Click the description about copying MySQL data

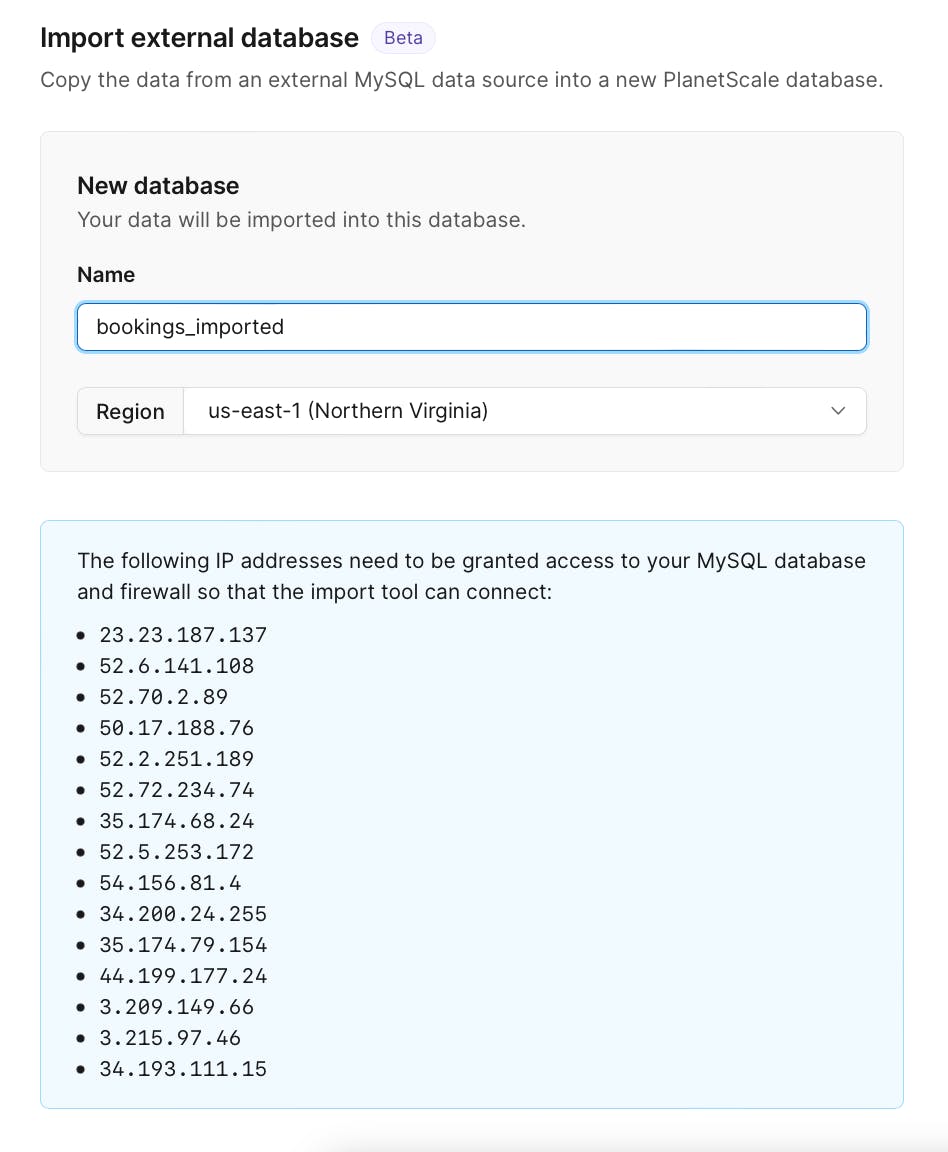click(x=461, y=80)
